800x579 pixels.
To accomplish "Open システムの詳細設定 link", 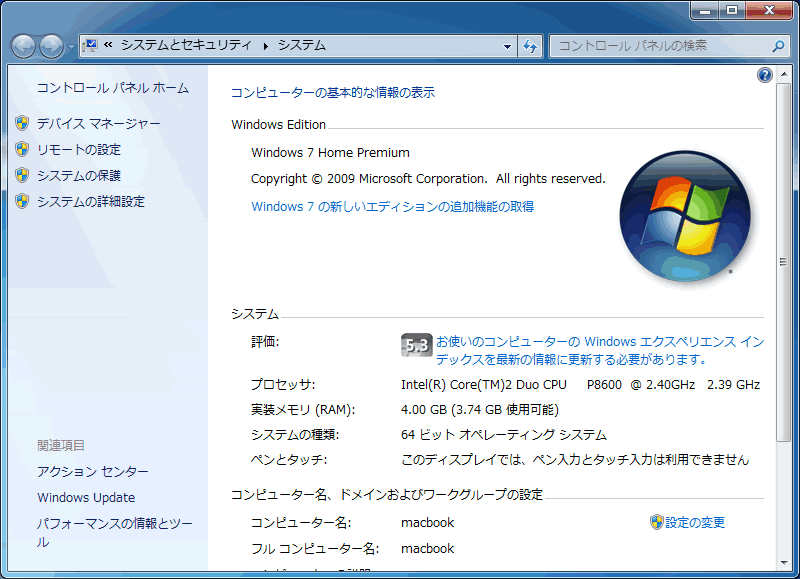I will [91, 202].
